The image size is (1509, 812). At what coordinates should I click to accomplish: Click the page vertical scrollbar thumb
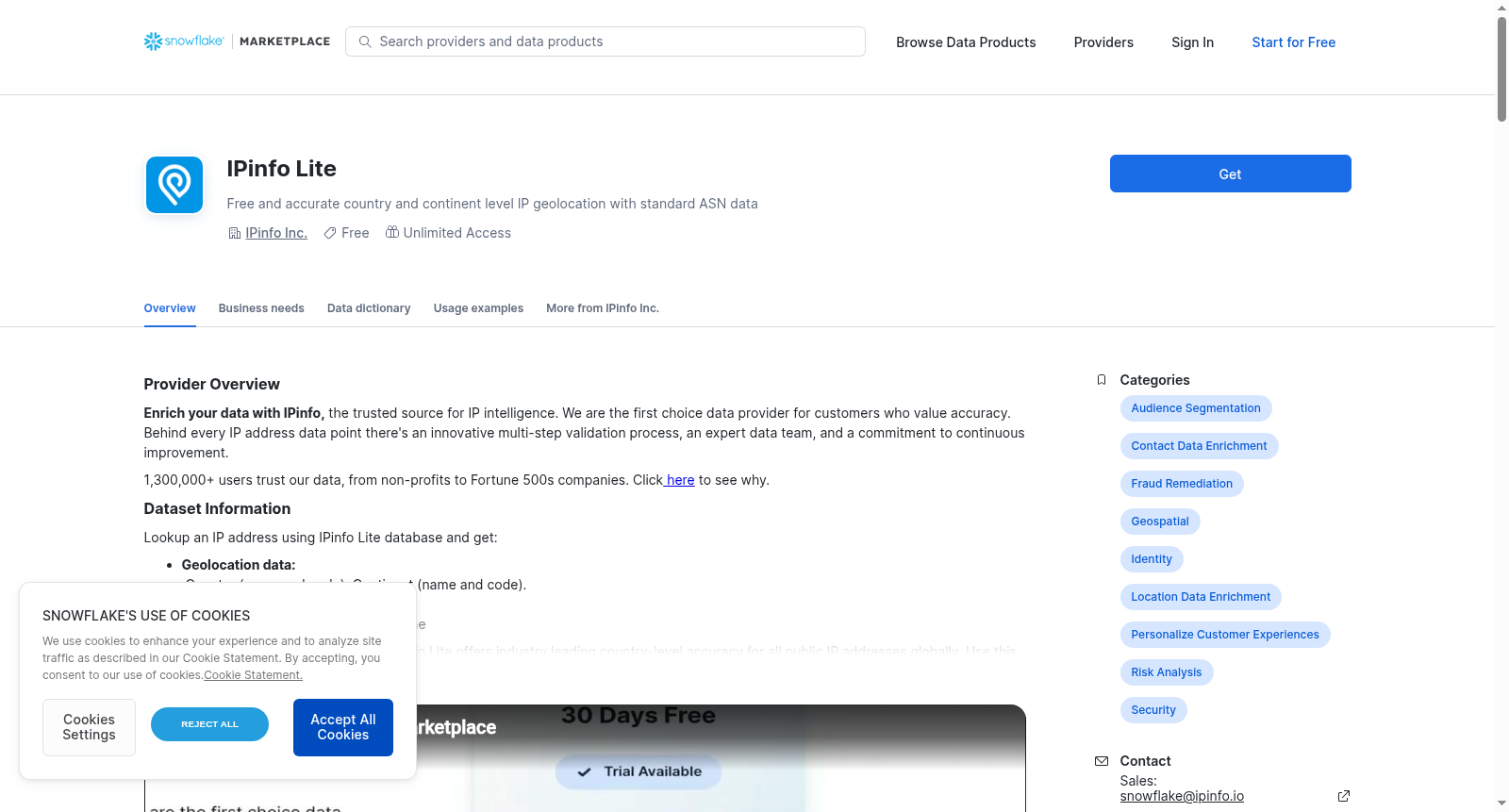click(x=1501, y=69)
